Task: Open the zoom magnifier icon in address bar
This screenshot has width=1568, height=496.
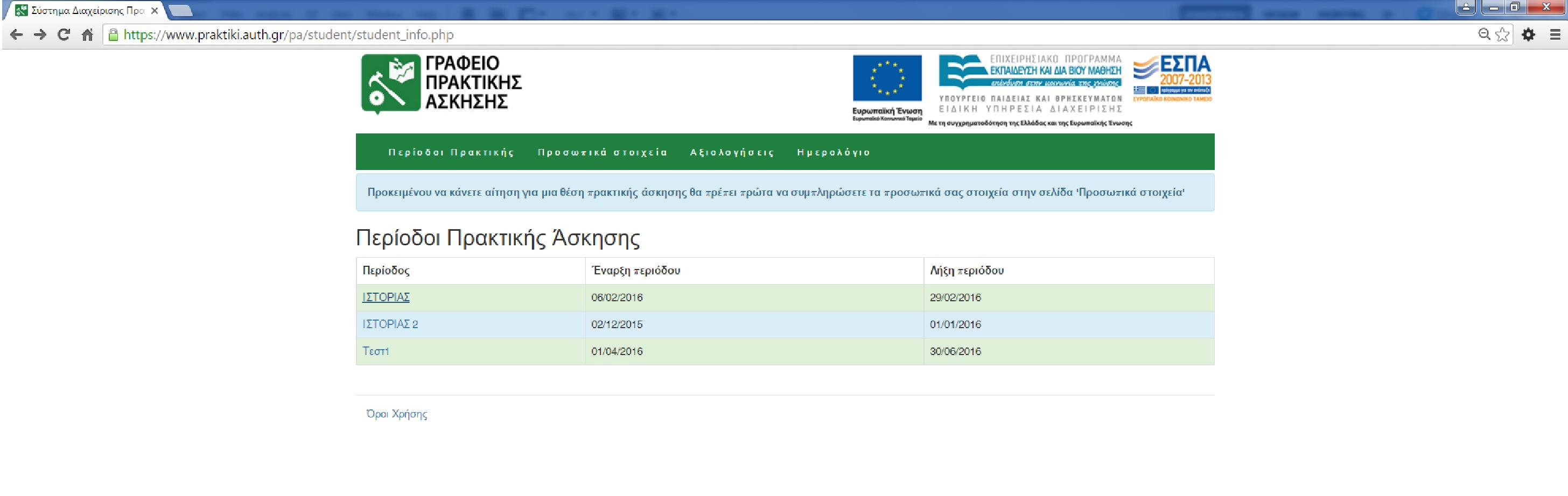Action: pos(1485,34)
